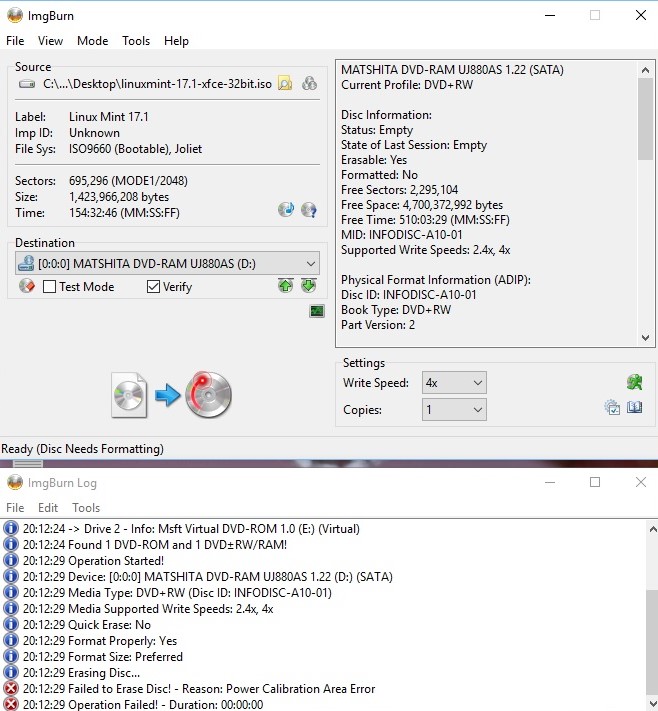Click the error icon for Operation Failed

click(x=11, y=704)
